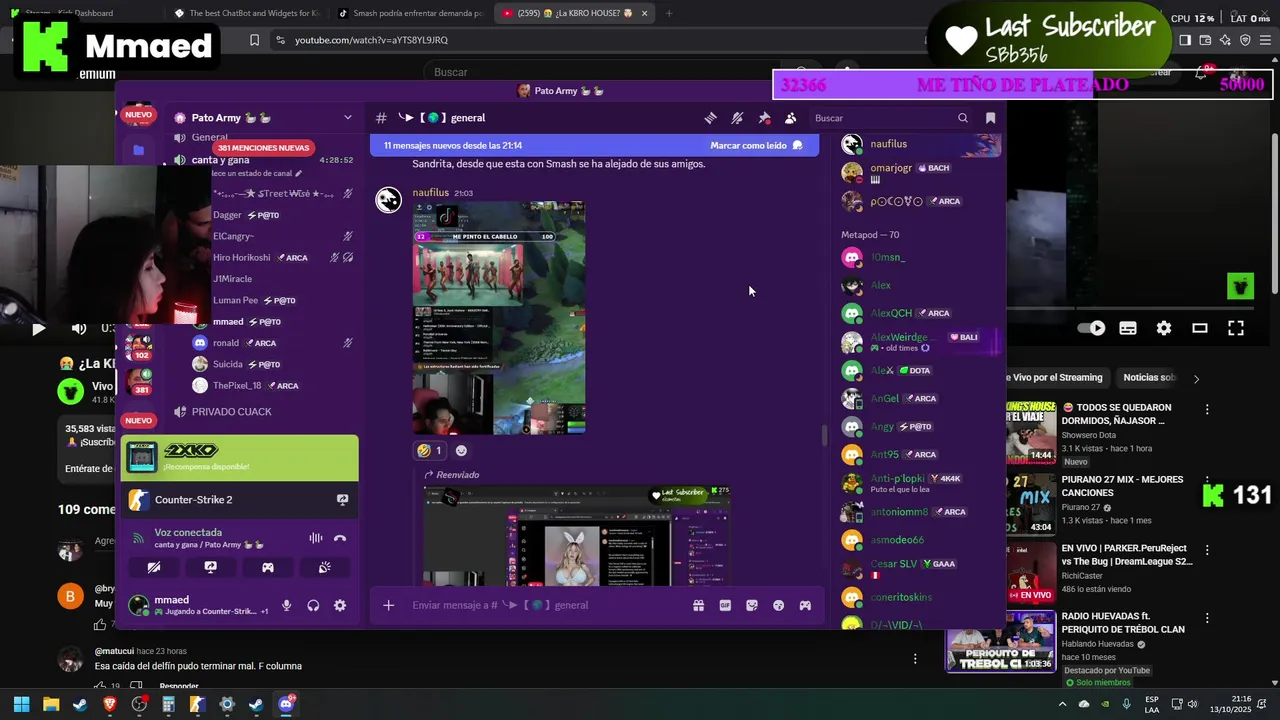This screenshot has width=1280, height=720.
Task: Open Threads icon in Discord header
Action: click(x=710, y=118)
